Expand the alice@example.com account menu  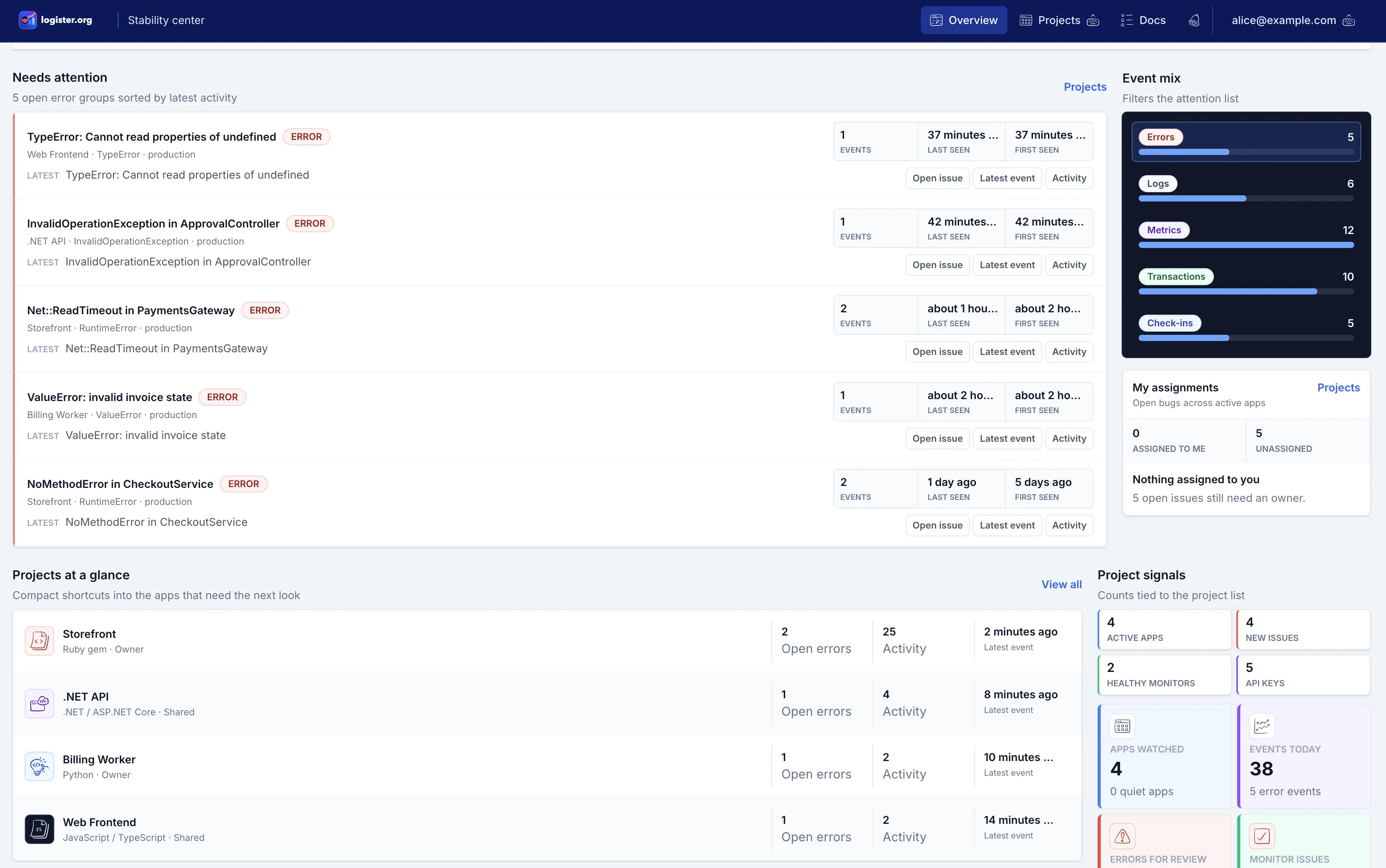1349,20
